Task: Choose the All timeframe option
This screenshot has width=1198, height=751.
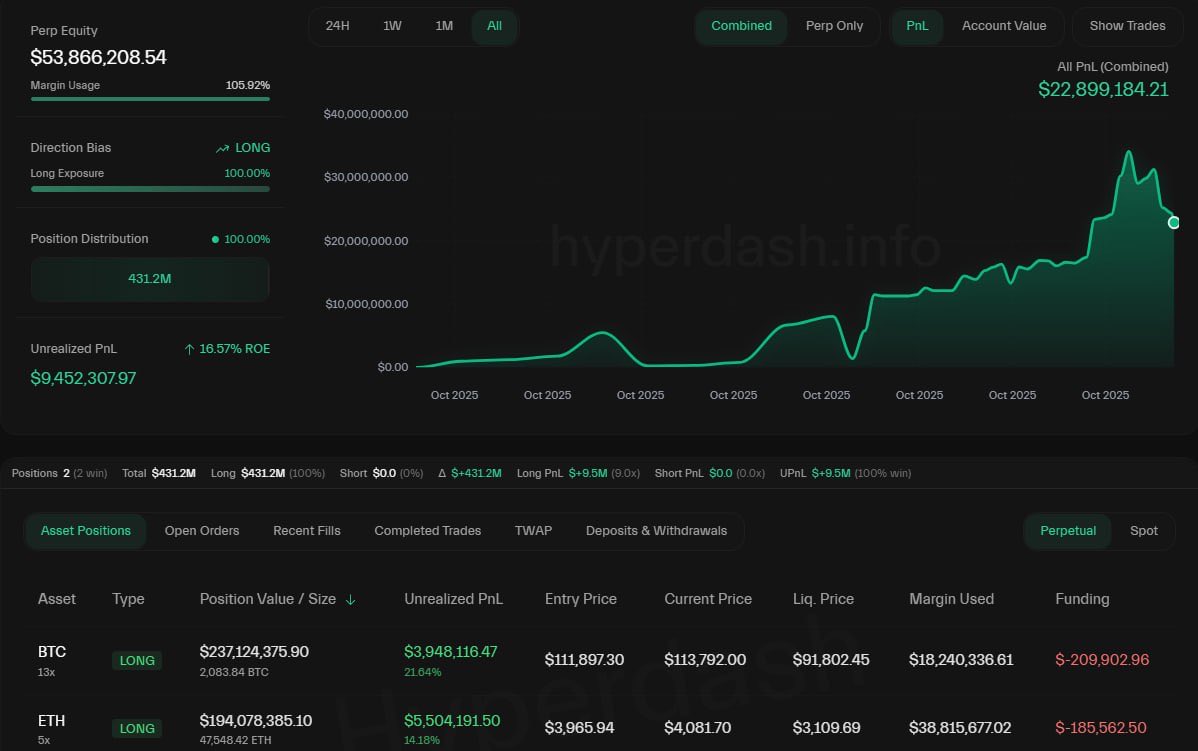Action: pos(494,26)
